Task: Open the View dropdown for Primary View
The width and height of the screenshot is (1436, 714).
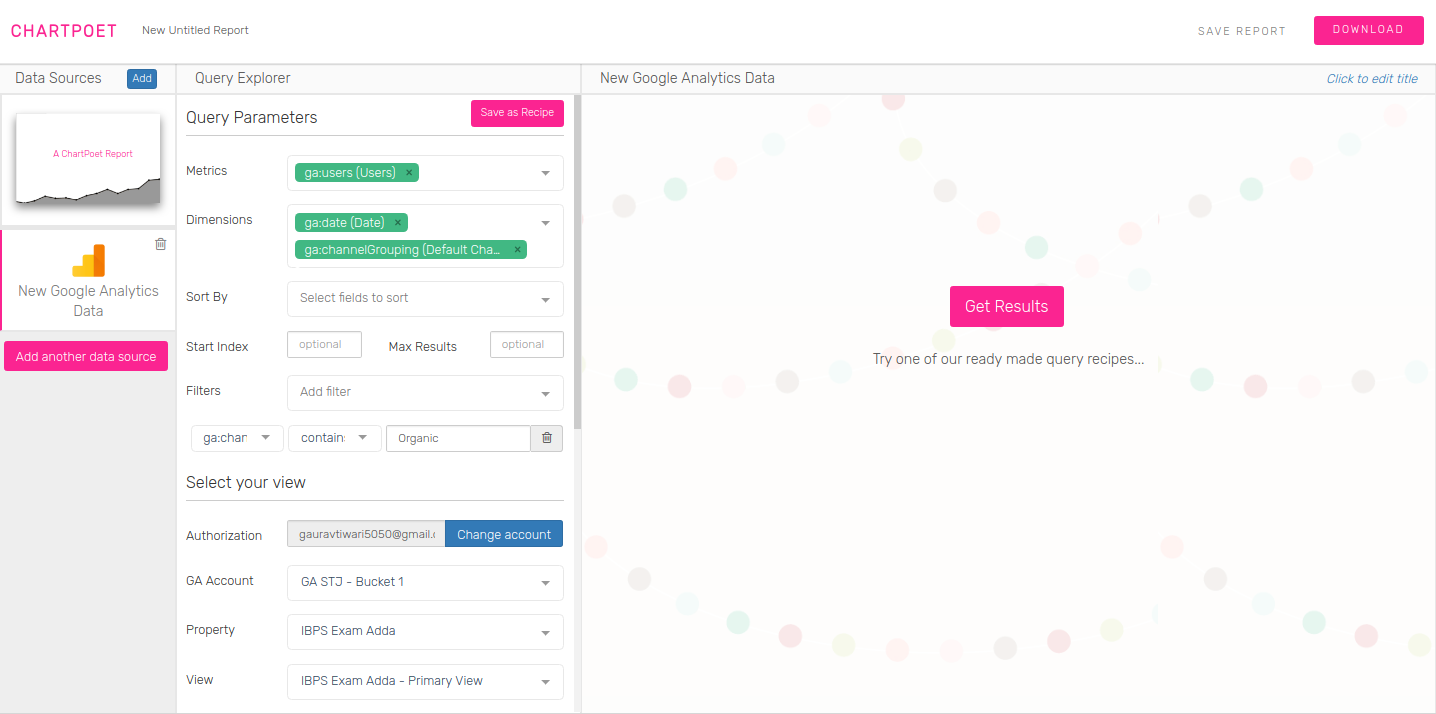Action: 425,681
